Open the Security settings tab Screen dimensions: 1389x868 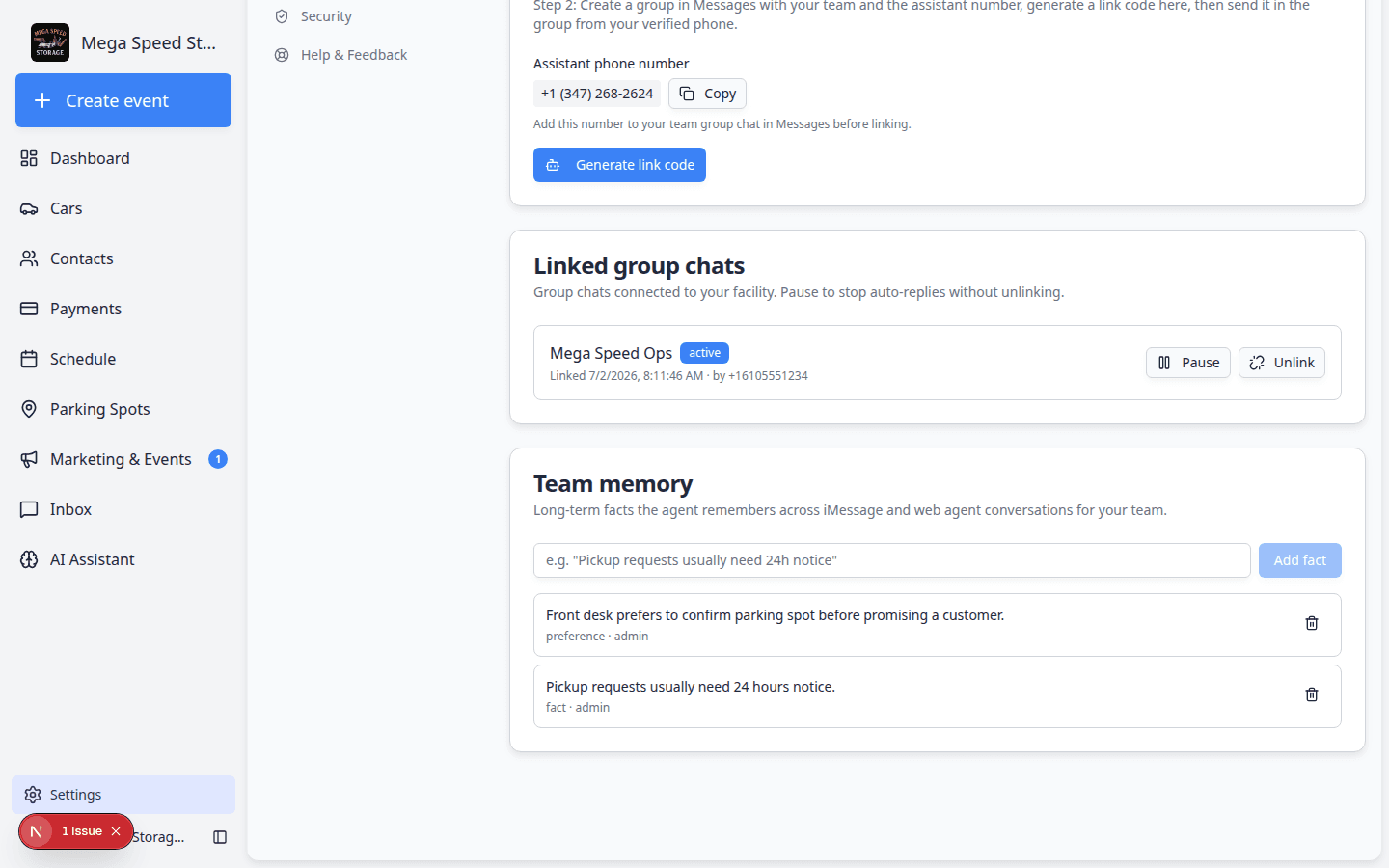[326, 16]
